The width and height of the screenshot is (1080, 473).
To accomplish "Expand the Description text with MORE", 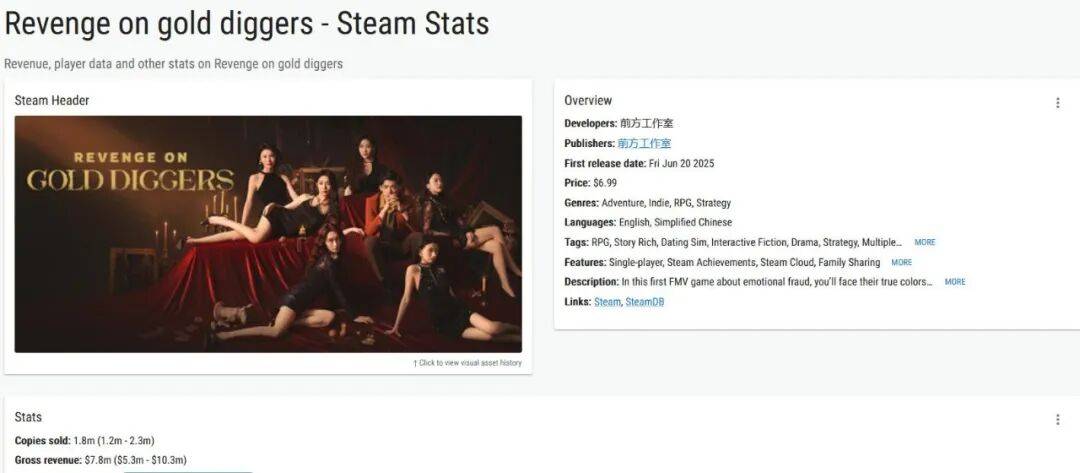I will point(955,282).
